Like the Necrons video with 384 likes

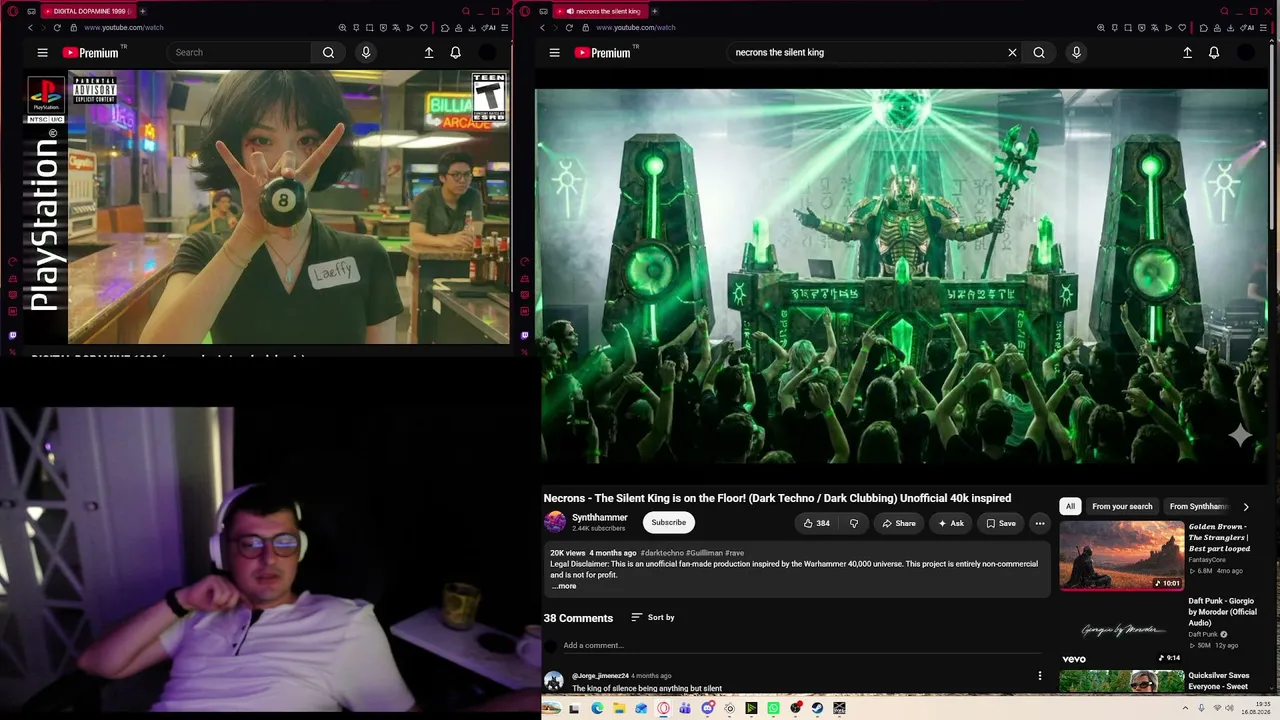coord(817,523)
